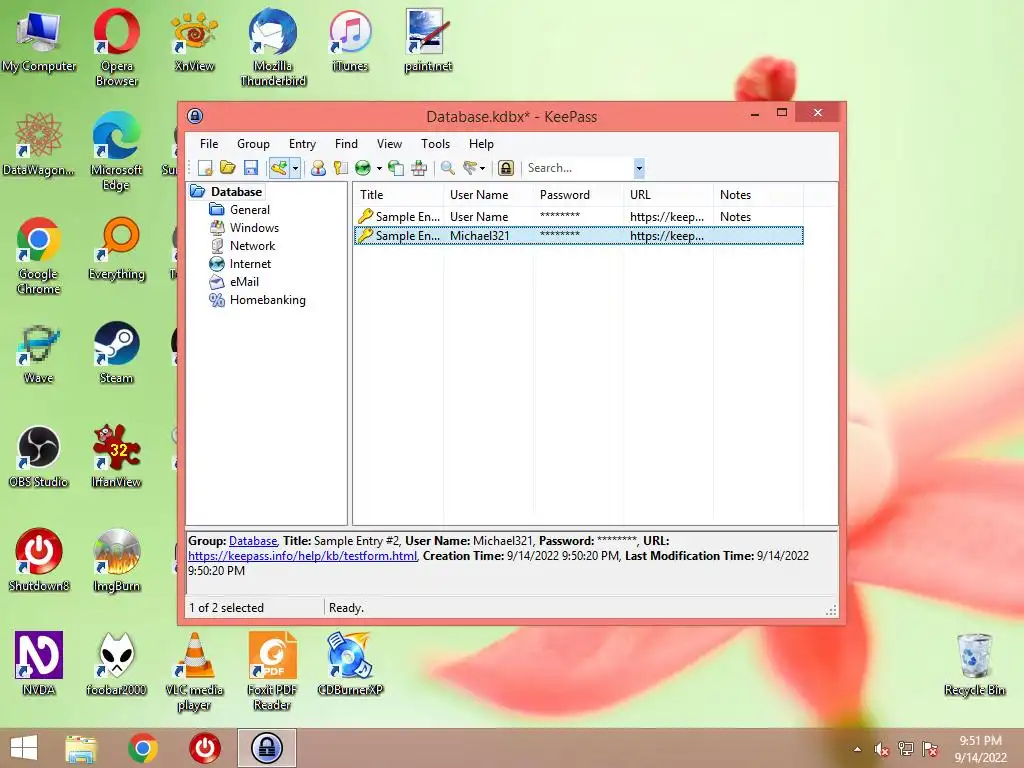Select the Homebanking group in tree
This screenshot has height=768, width=1024.
pos(267,300)
